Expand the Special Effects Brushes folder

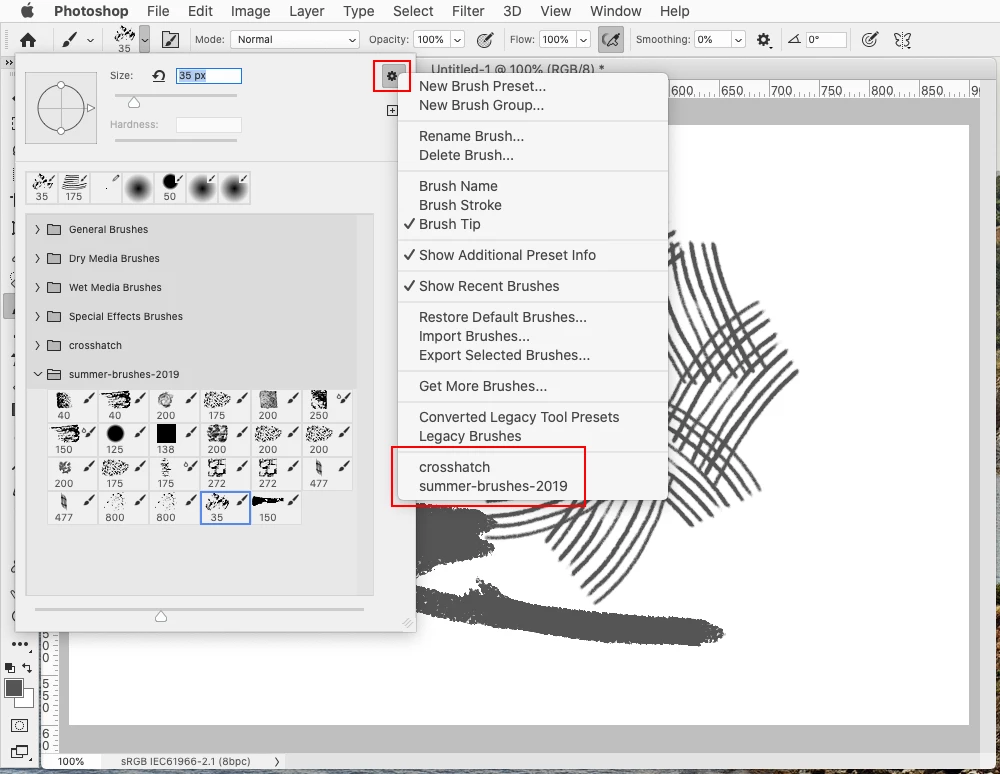[x=37, y=316]
